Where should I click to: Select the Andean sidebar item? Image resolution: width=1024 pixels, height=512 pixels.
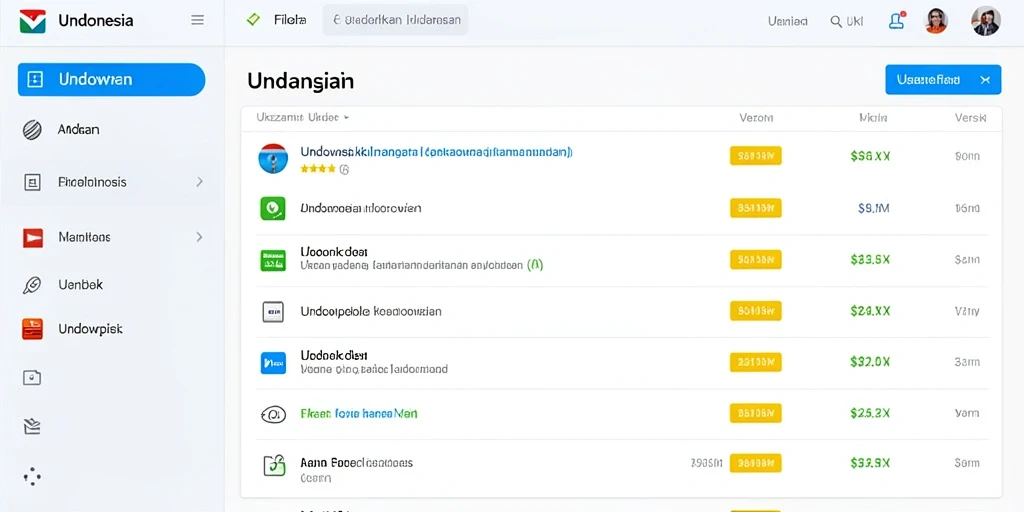pyautogui.click(x=78, y=129)
